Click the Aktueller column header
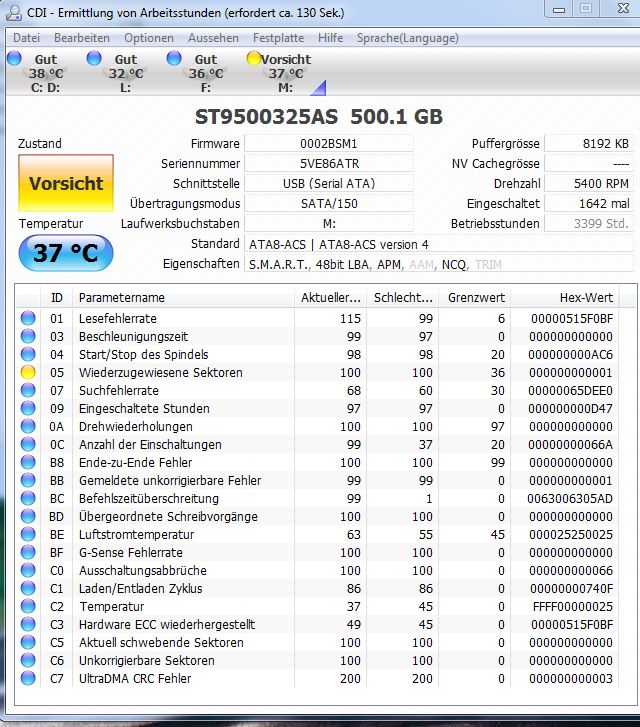This screenshot has width=640, height=727. 330,297
